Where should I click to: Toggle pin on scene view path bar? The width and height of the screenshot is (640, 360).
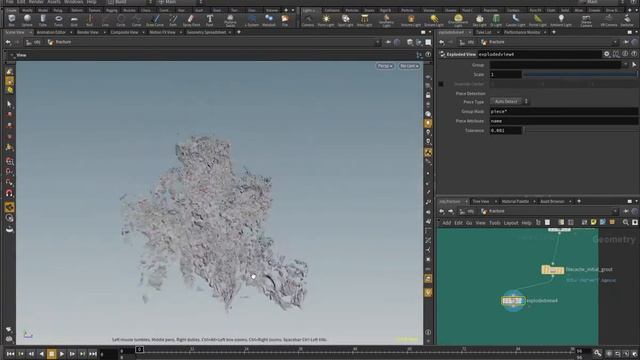point(388,42)
